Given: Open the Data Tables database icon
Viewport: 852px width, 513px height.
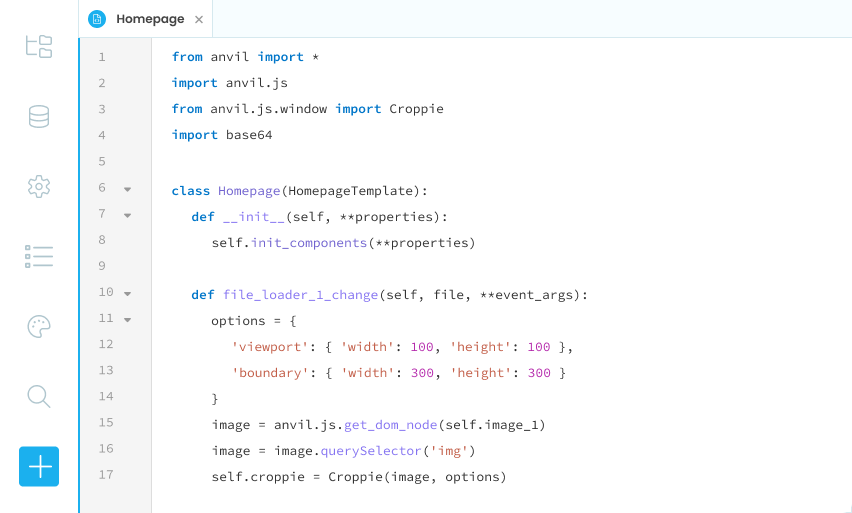Looking at the screenshot, I should [39, 117].
